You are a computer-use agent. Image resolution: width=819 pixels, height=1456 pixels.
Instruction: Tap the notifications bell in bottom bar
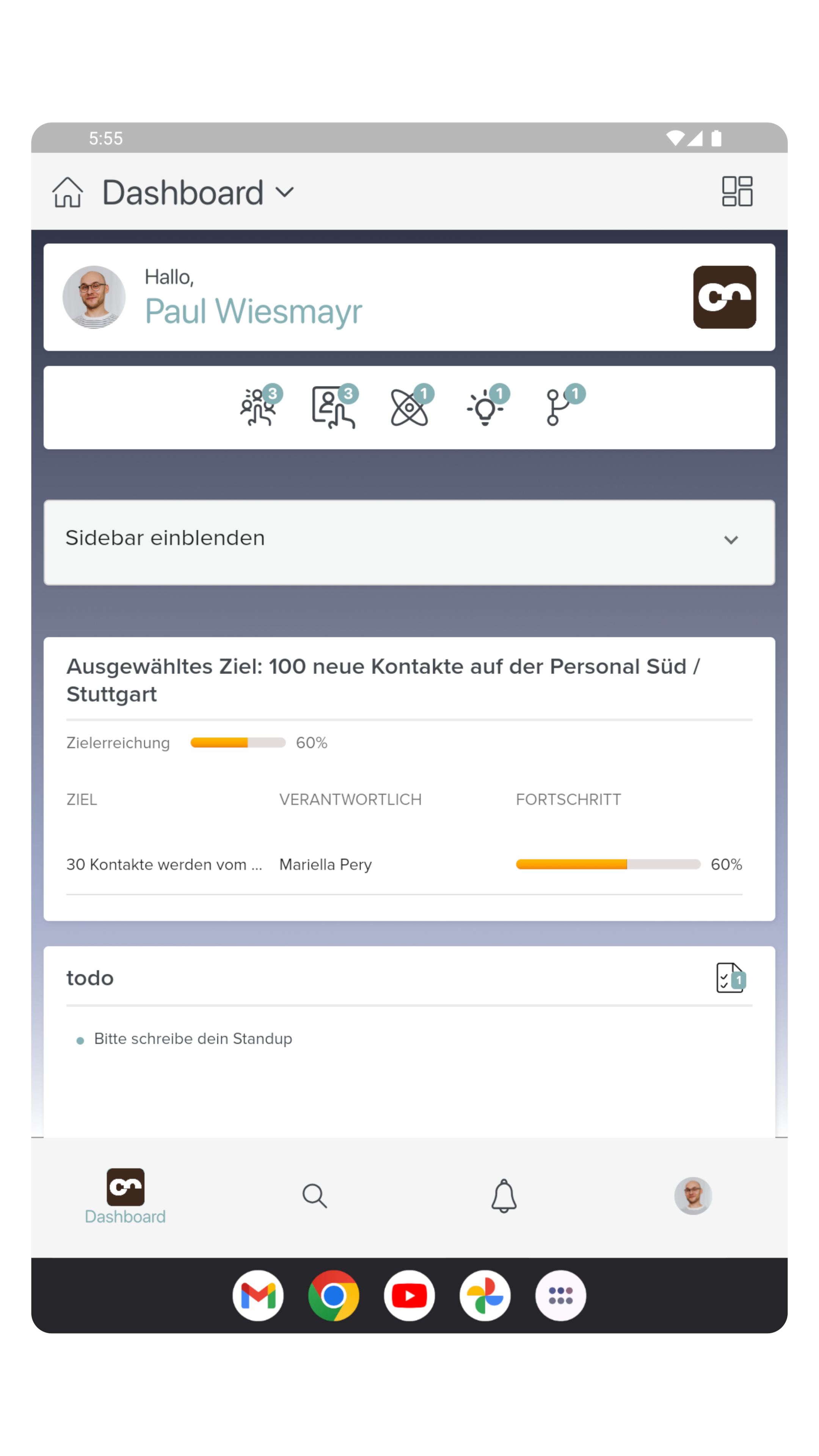(504, 1196)
